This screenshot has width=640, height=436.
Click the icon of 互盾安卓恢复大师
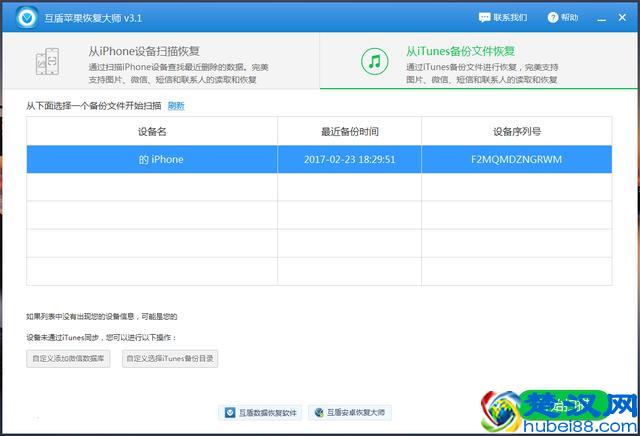coord(319,413)
